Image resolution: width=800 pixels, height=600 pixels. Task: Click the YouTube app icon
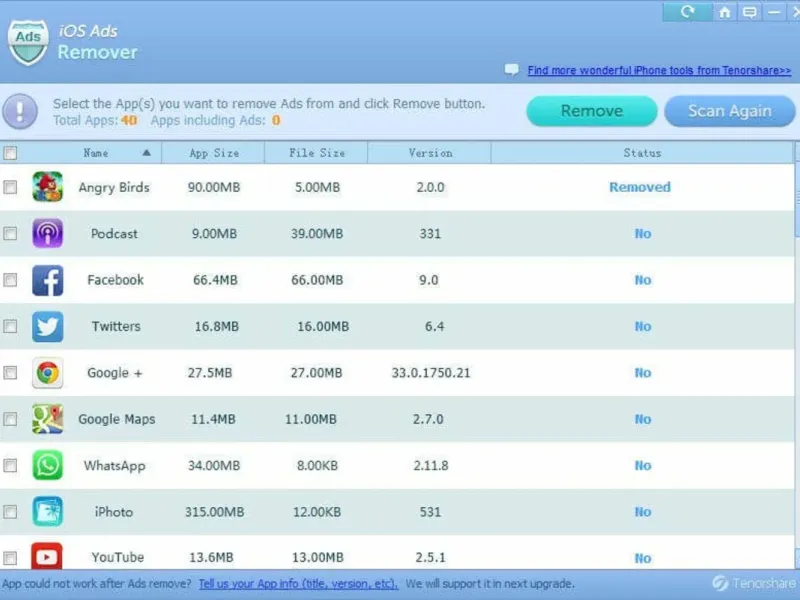[x=47, y=556]
